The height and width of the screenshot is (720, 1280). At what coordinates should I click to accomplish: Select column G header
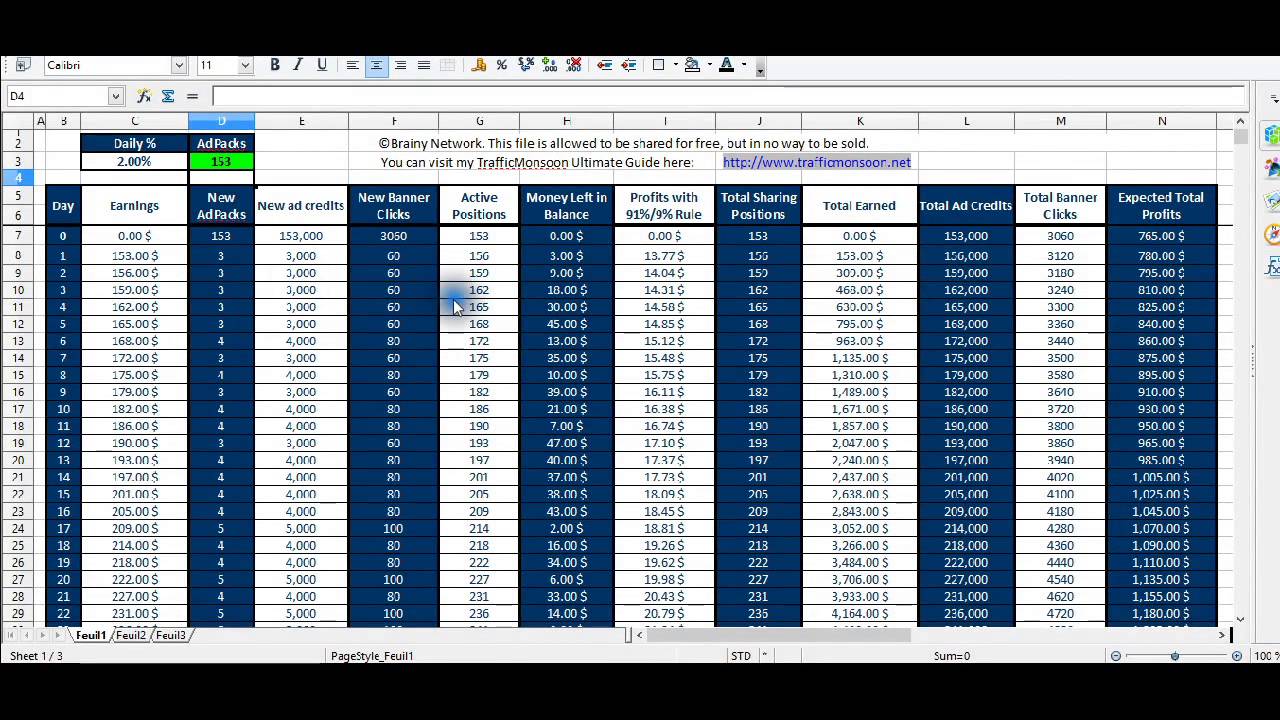click(479, 121)
